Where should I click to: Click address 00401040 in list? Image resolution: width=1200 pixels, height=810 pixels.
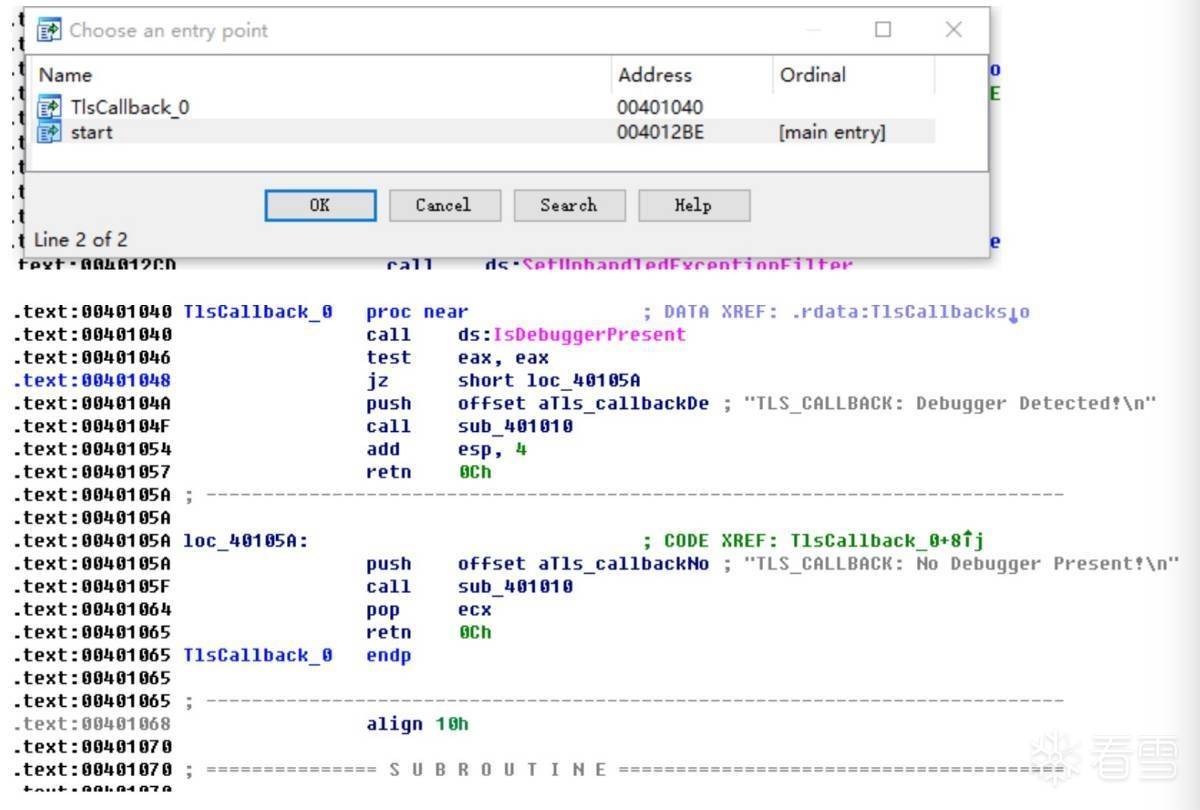click(x=659, y=107)
